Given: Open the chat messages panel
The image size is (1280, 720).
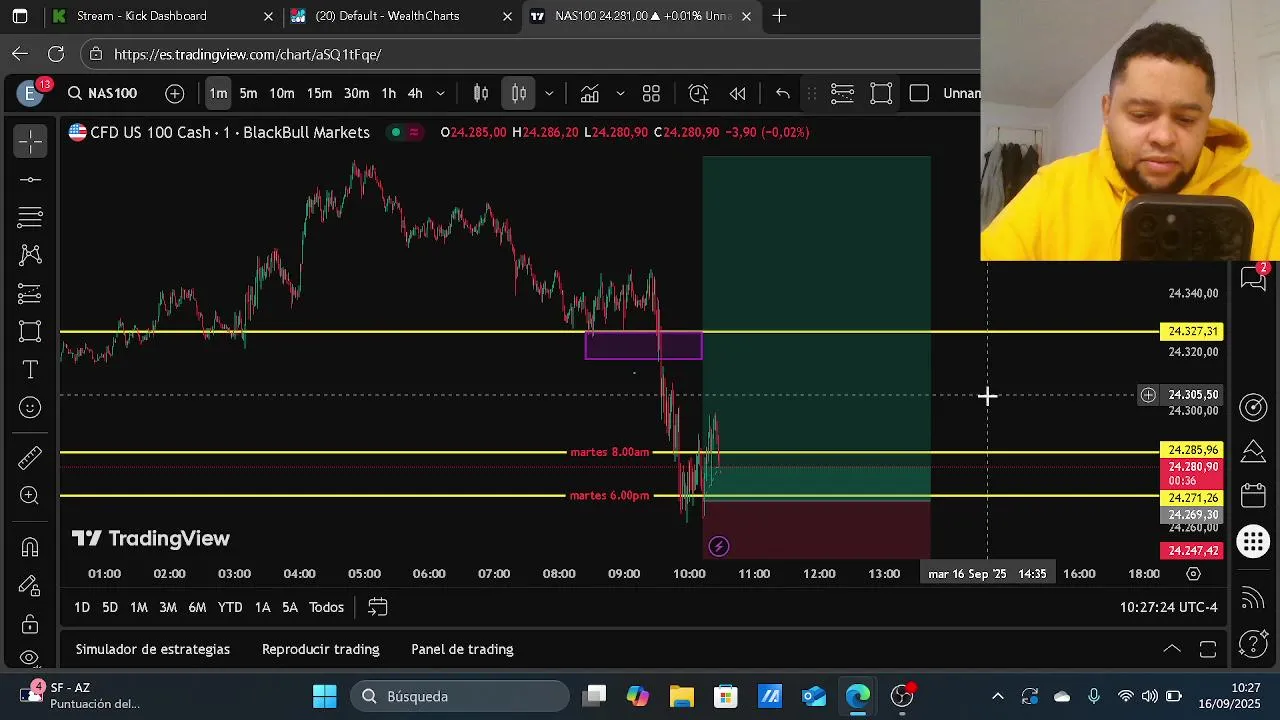Looking at the screenshot, I should tap(1253, 279).
